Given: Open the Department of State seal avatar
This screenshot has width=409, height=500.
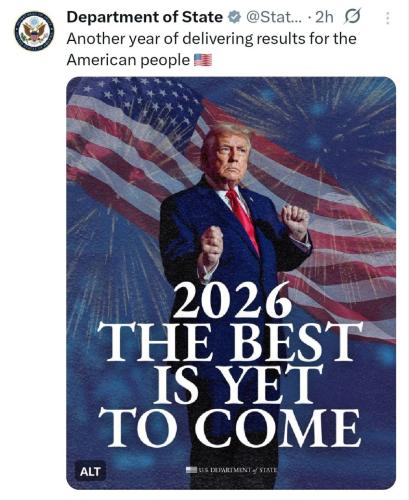Looking at the screenshot, I should tap(34, 31).
